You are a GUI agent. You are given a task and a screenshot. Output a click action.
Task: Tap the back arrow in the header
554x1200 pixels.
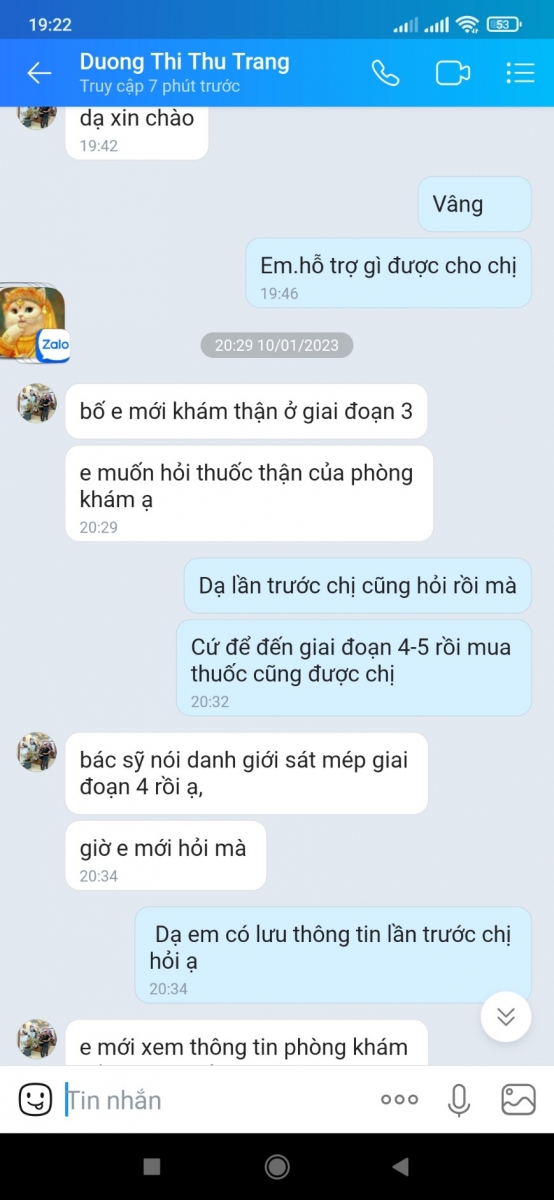[39, 73]
